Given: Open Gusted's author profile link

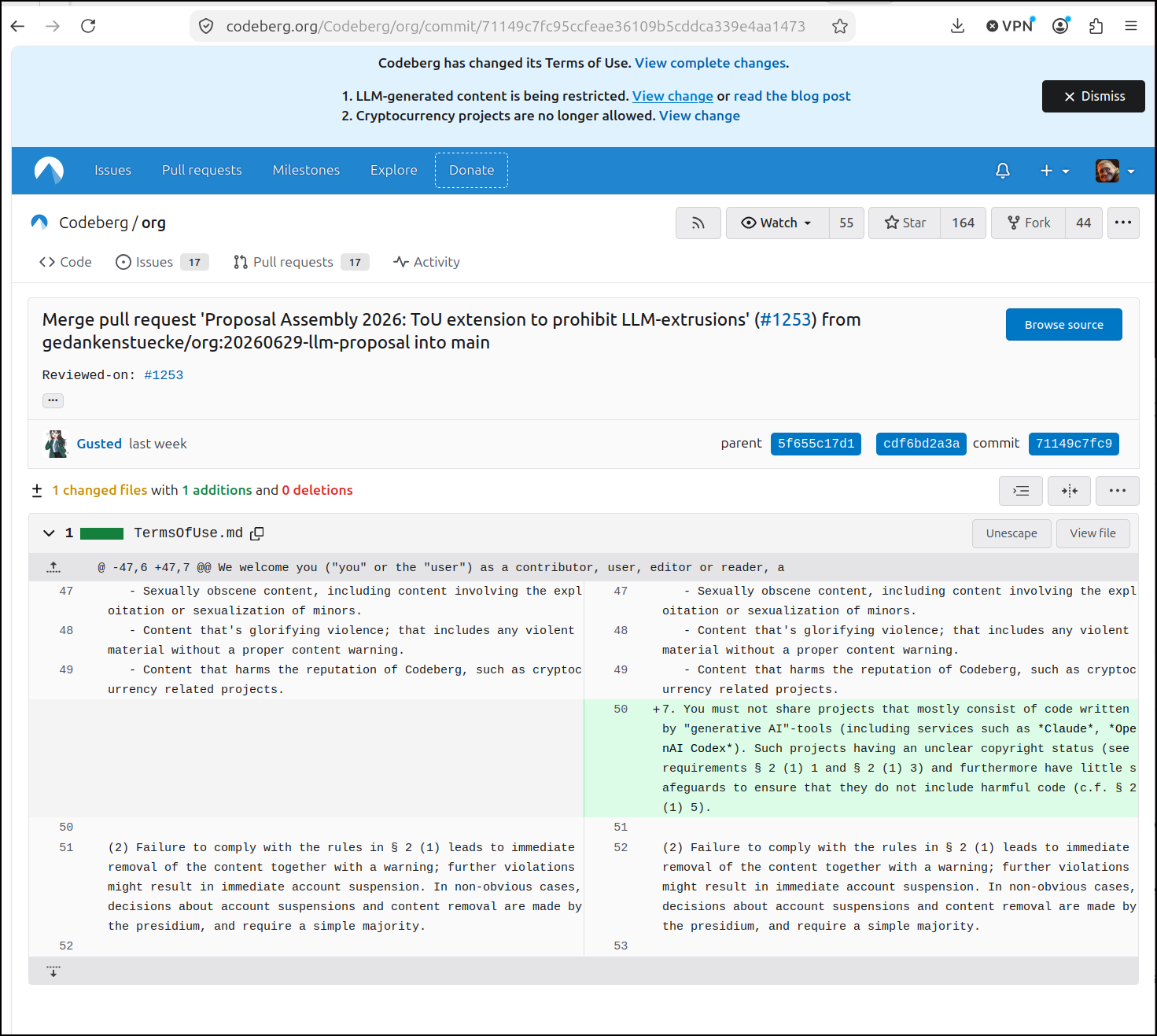Looking at the screenshot, I should pyautogui.click(x=99, y=444).
